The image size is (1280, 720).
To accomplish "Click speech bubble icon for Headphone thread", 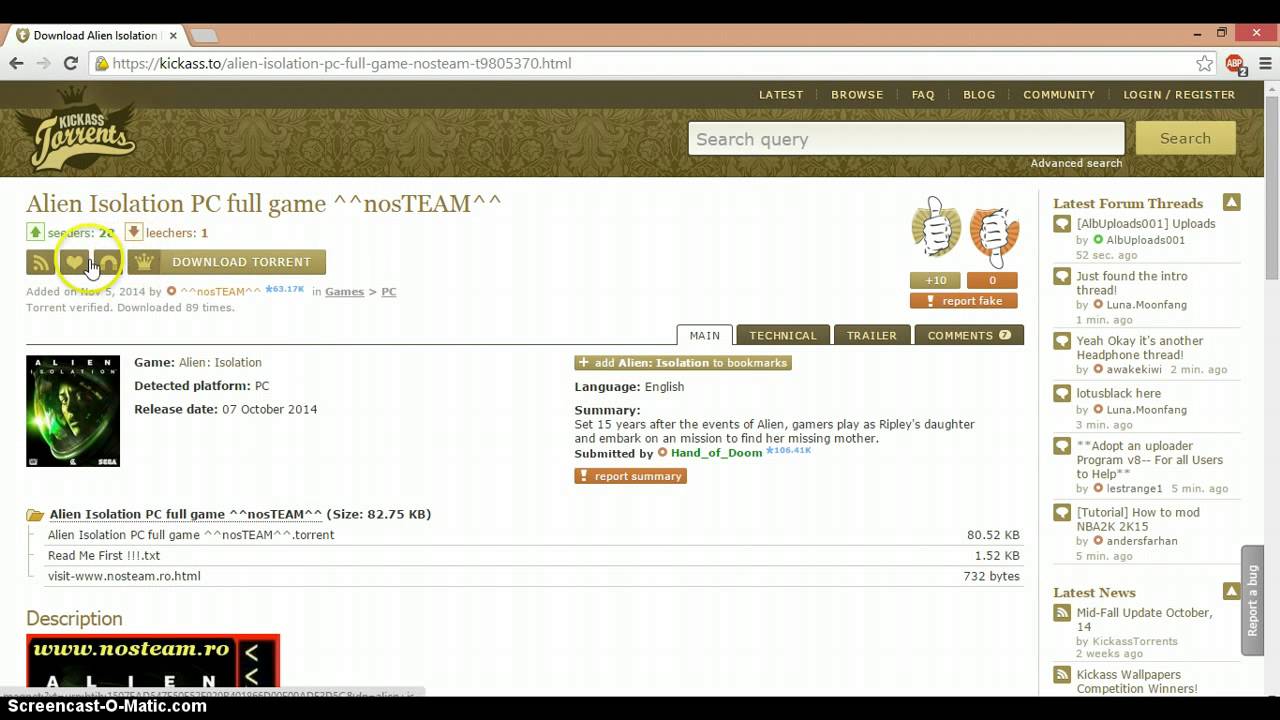I will point(1062,342).
